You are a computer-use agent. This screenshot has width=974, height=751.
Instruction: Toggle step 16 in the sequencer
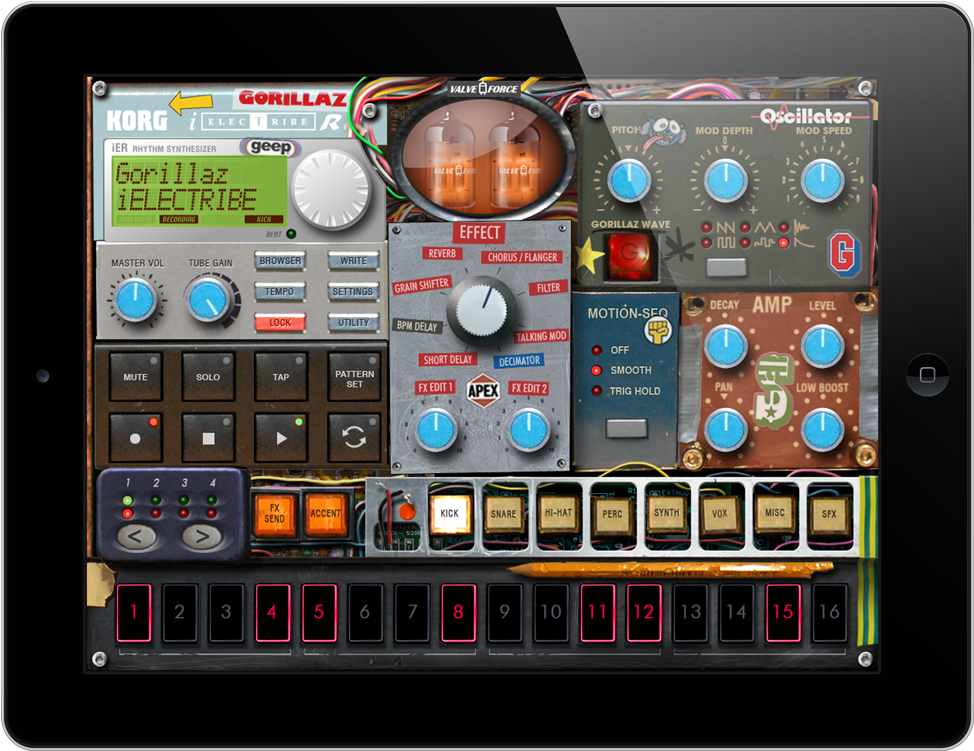pyautogui.click(x=829, y=612)
